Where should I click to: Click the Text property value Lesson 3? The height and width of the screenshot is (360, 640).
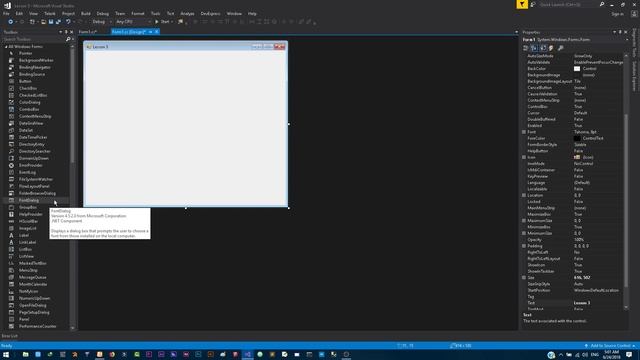tap(582, 303)
